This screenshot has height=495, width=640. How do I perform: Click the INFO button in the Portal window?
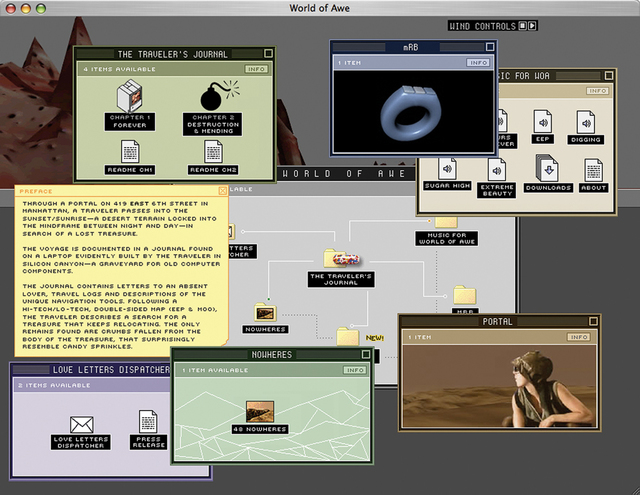click(579, 337)
